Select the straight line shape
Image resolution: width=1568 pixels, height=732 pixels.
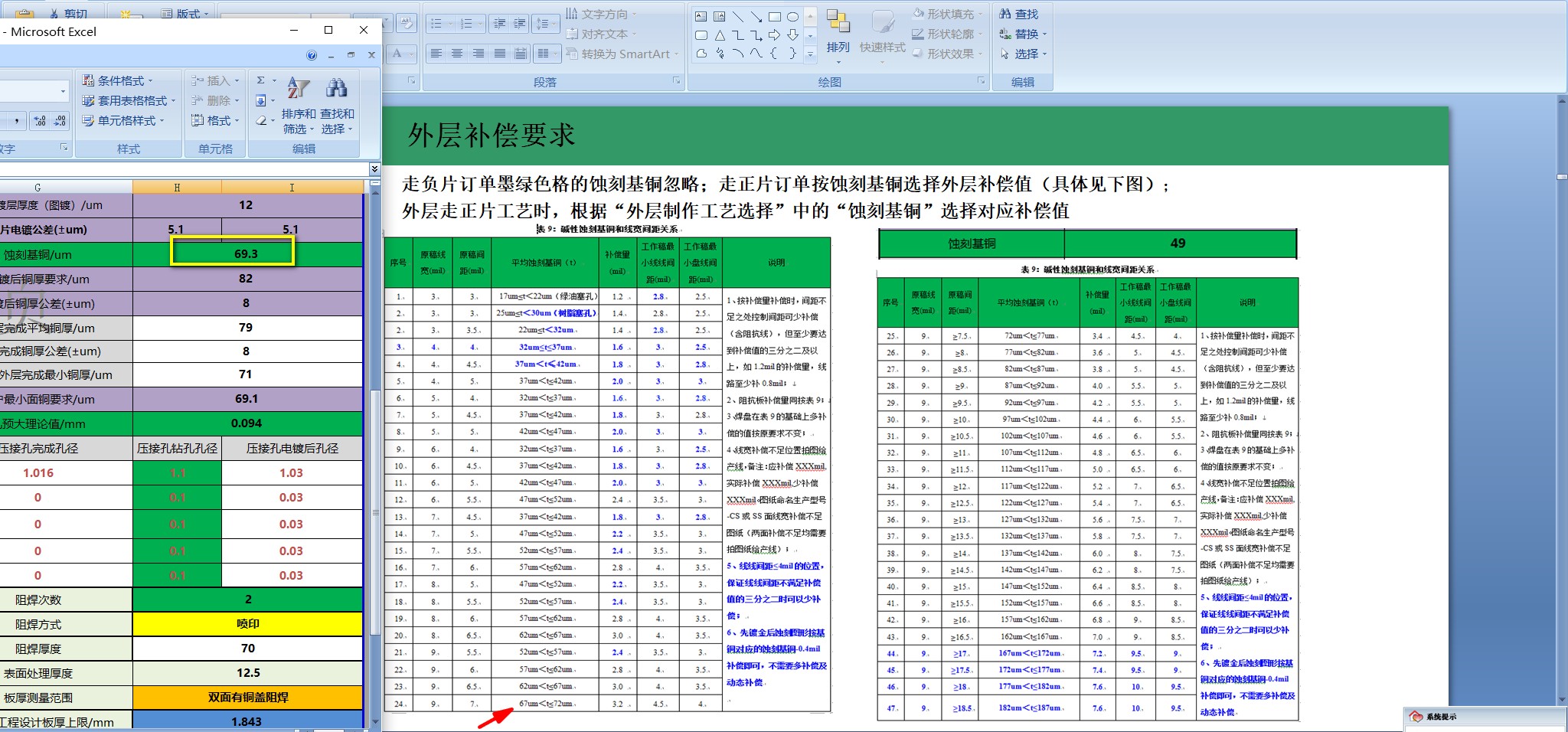coord(738,16)
